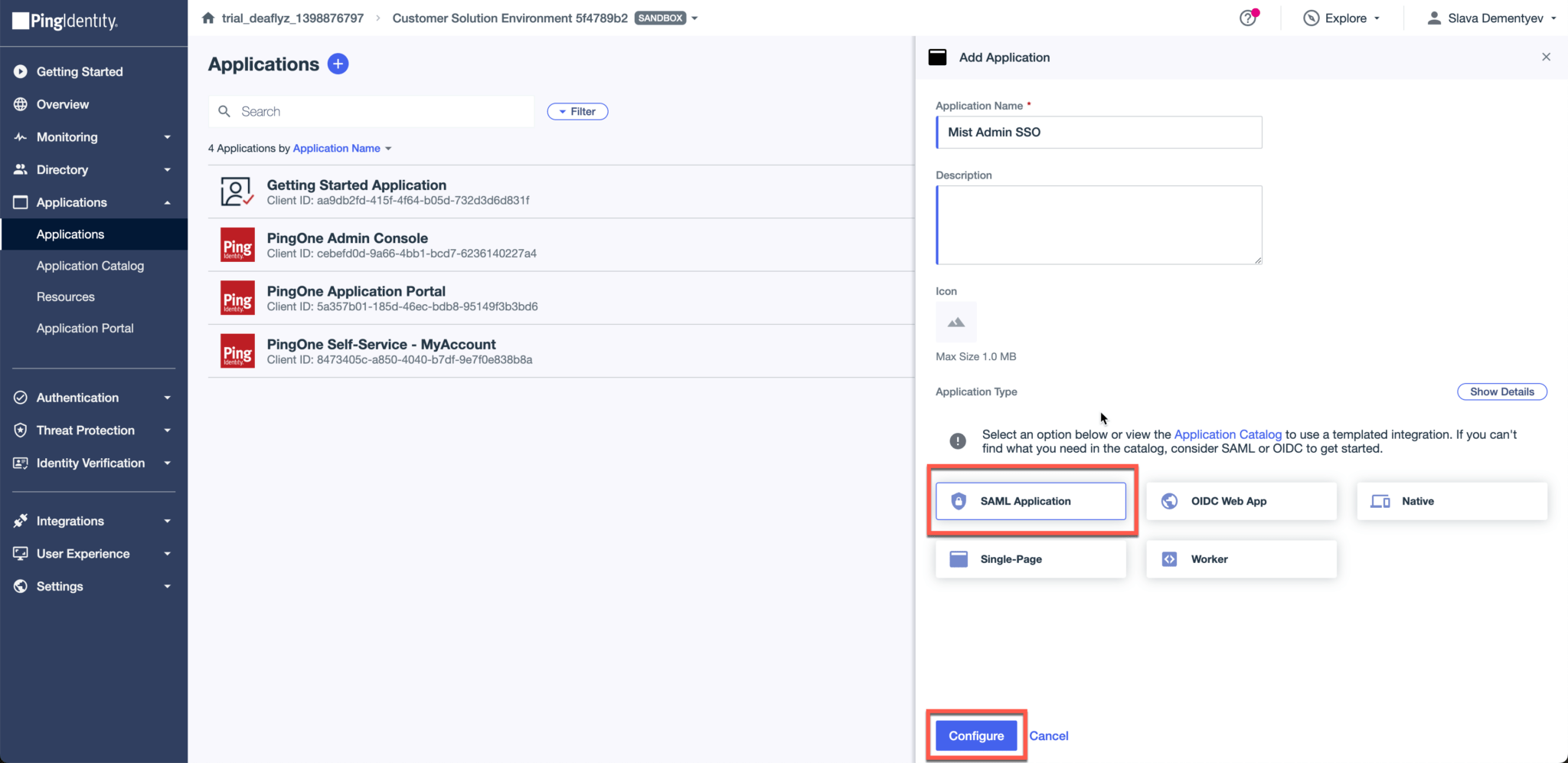Click the home breadcrumb icon
1568x763 pixels.
tap(207, 17)
